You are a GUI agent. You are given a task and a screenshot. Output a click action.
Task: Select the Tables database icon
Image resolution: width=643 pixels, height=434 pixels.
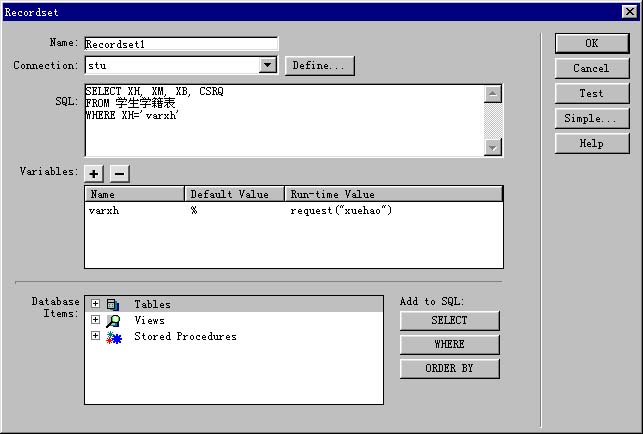pos(113,304)
